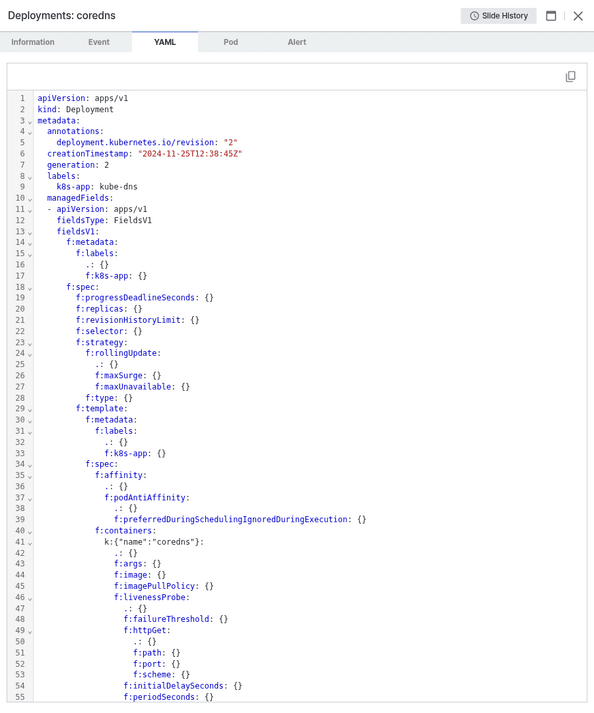This screenshot has width=594, height=713.
Task: Switch to the Information tab
Action: [x=33, y=42]
